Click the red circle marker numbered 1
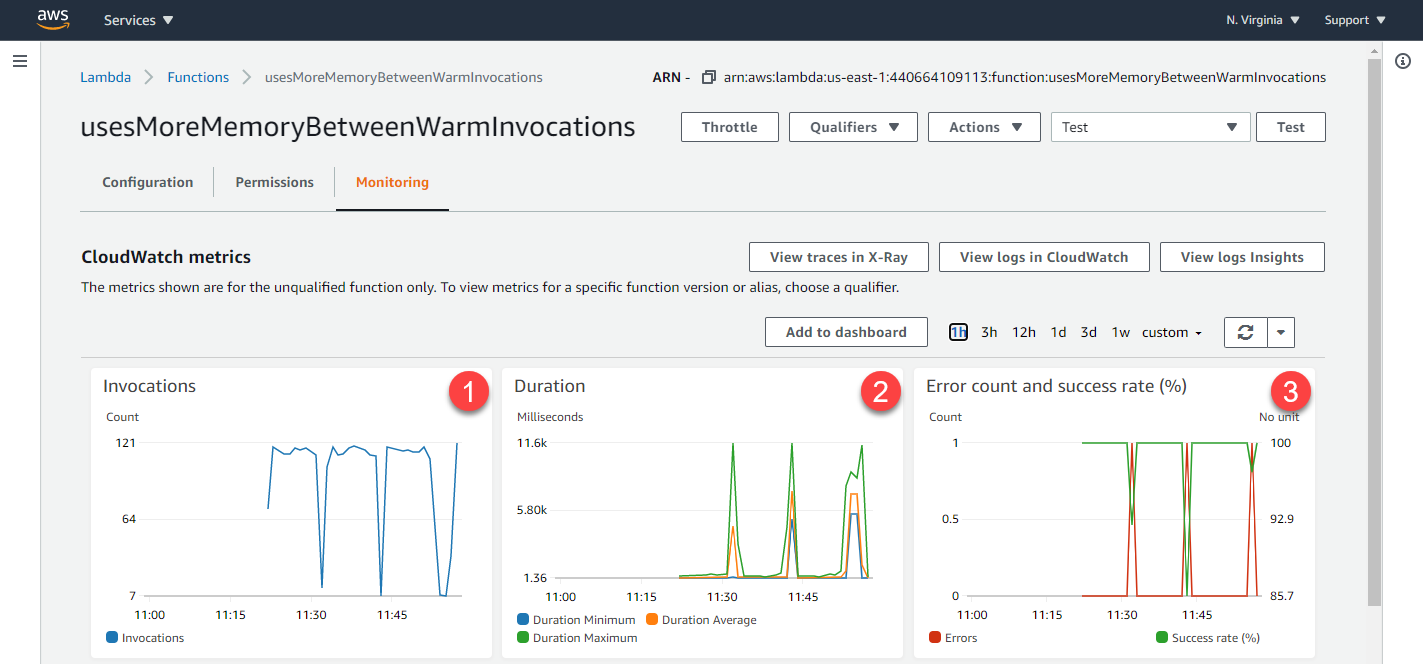The height and width of the screenshot is (664, 1423). tap(469, 391)
